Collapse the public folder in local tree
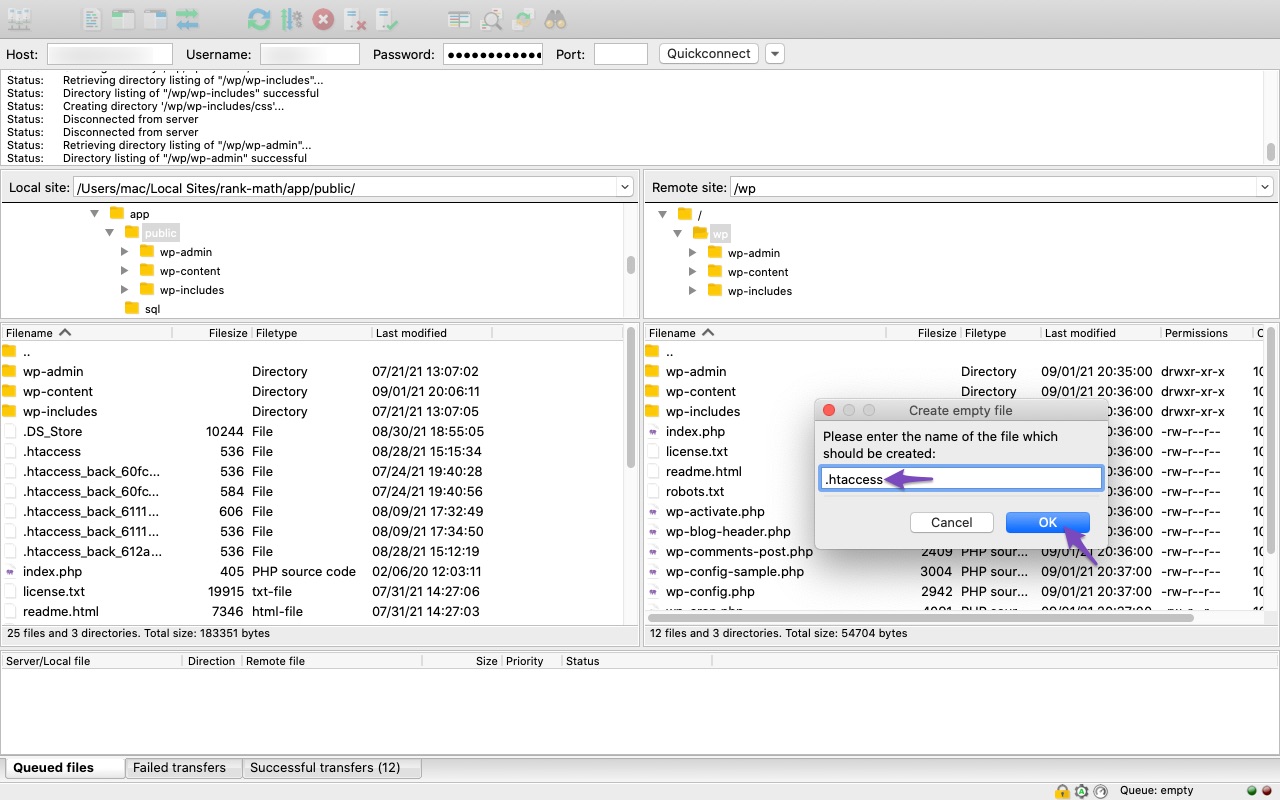Viewport: 1280px width, 800px height. click(x=110, y=232)
